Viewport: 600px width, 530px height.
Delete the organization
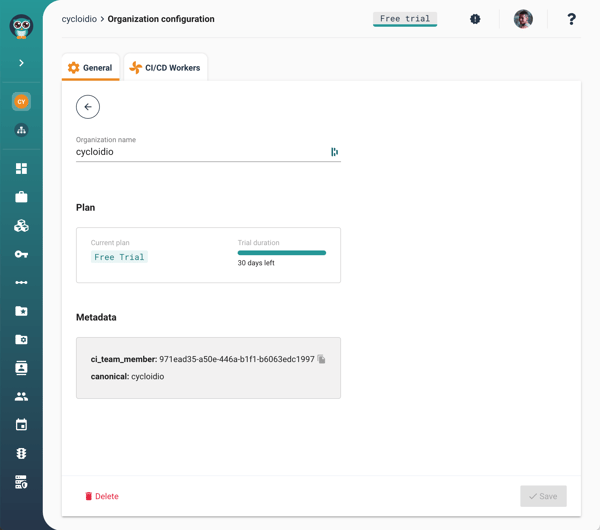pos(102,496)
